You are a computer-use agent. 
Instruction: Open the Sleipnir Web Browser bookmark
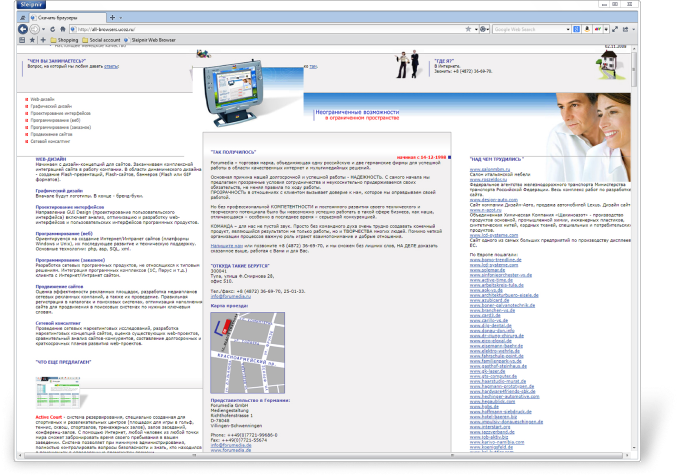click(x=150, y=40)
